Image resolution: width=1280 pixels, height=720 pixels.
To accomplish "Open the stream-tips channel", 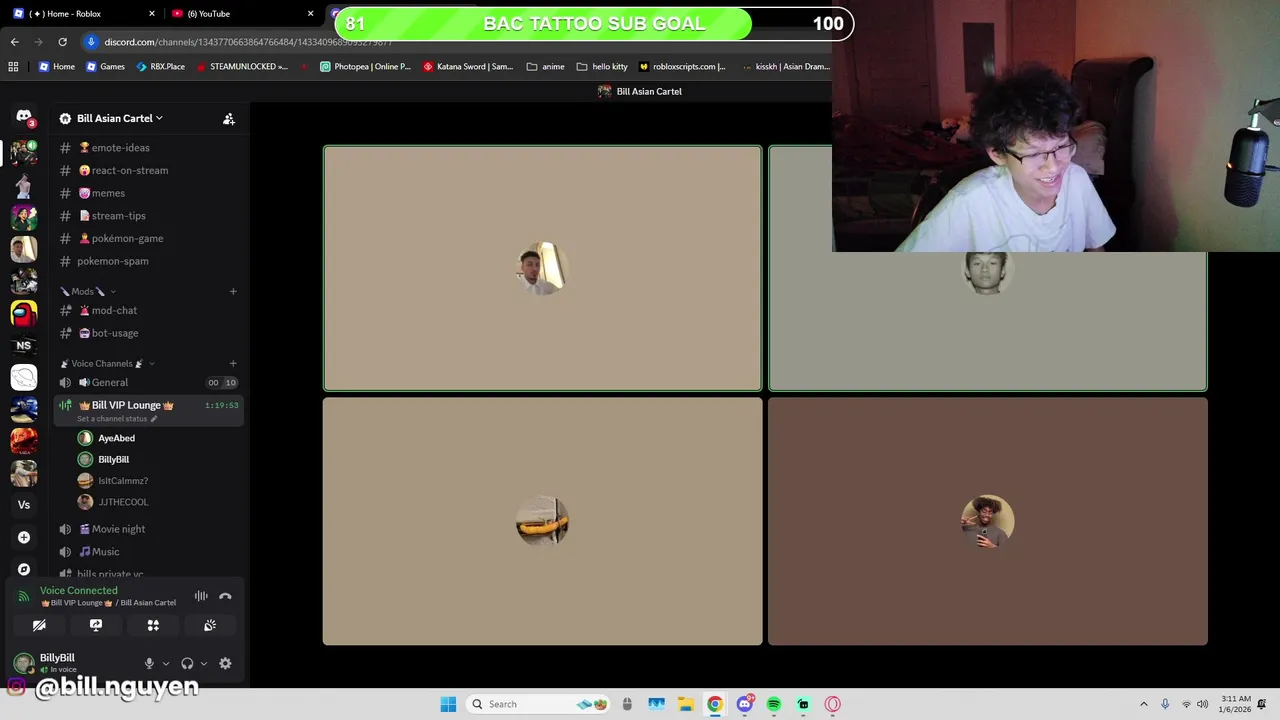I will [x=149, y=215].
